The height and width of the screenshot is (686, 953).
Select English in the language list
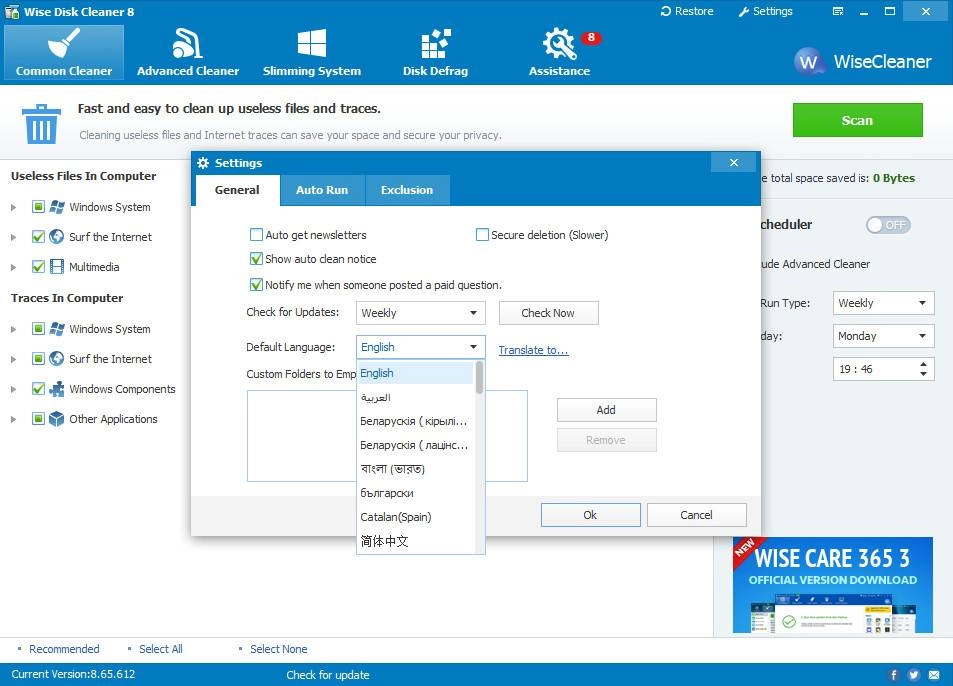pyautogui.click(x=415, y=373)
